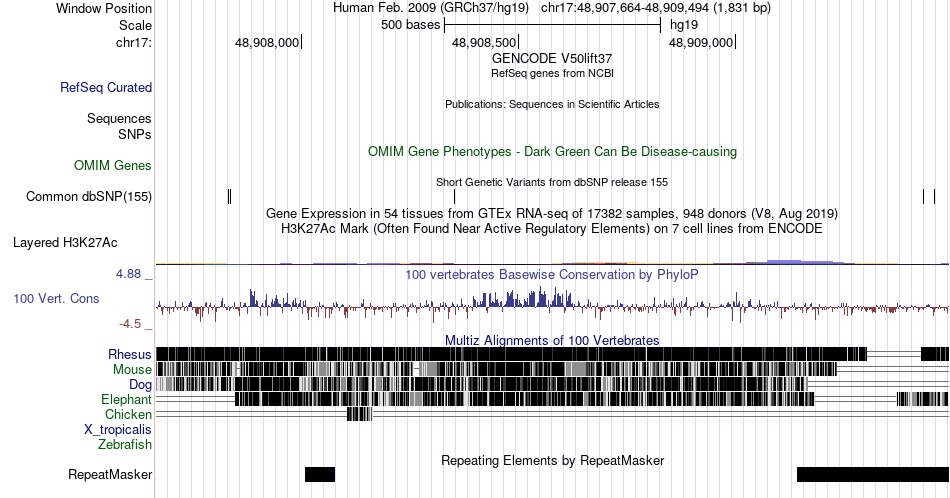Click the PhyloP upper value 4.88

(x=129, y=274)
